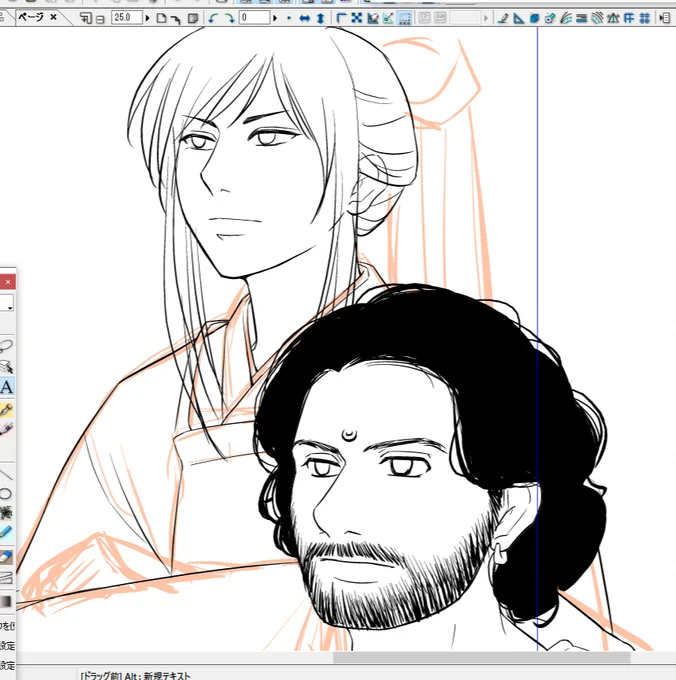This screenshot has width=676, height=680.
Task: Click the focus point snap icon
Action: 550,18
